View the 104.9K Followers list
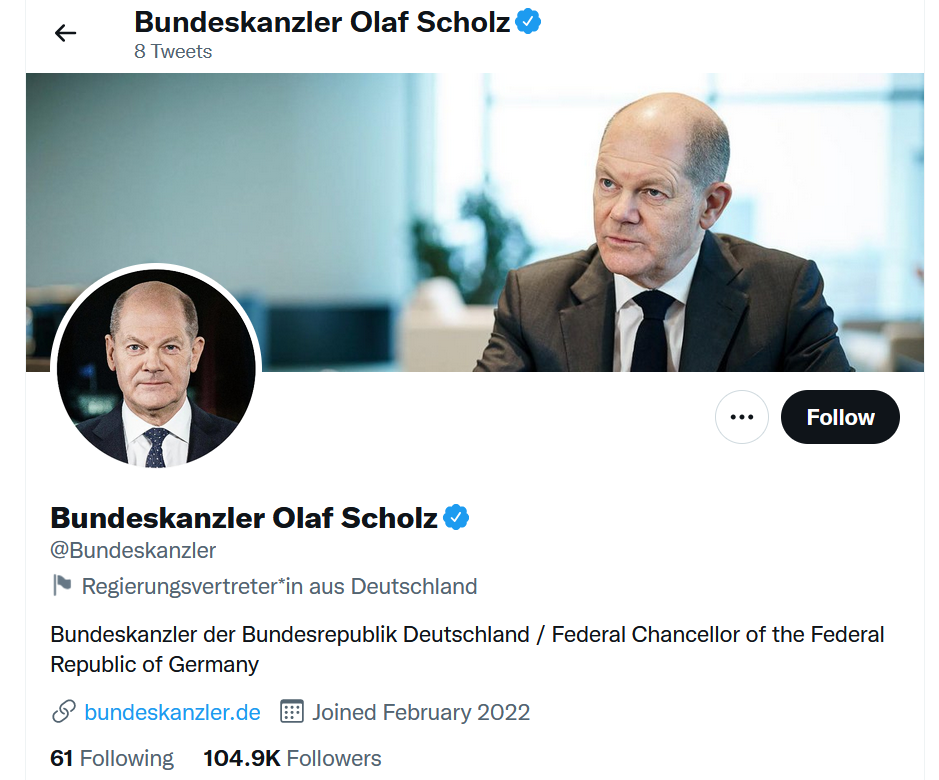 coord(292,759)
